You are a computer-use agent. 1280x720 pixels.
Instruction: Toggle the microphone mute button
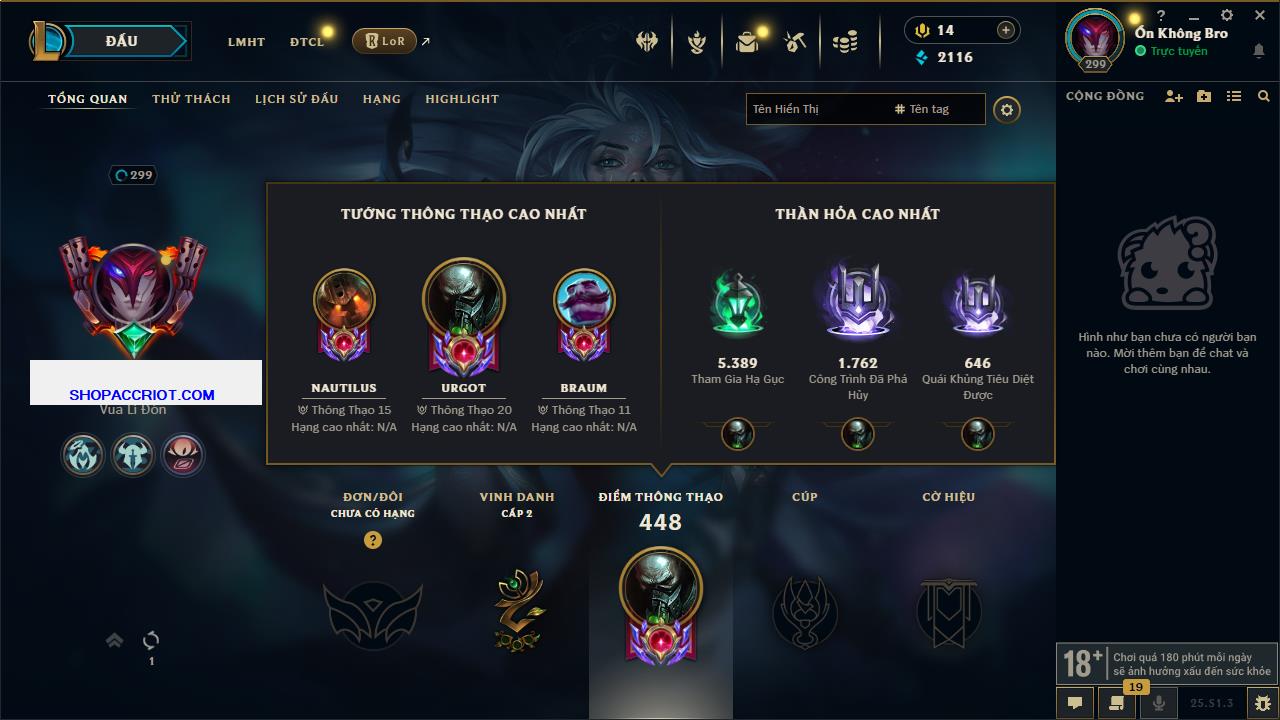tap(1159, 702)
